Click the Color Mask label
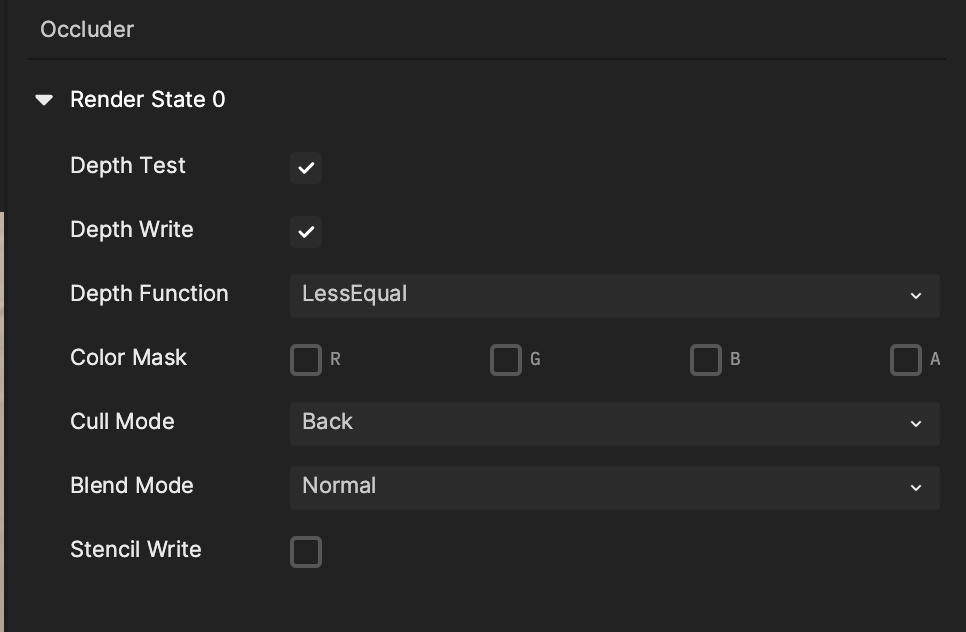Image resolution: width=966 pixels, height=632 pixels. [x=128, y=357]
